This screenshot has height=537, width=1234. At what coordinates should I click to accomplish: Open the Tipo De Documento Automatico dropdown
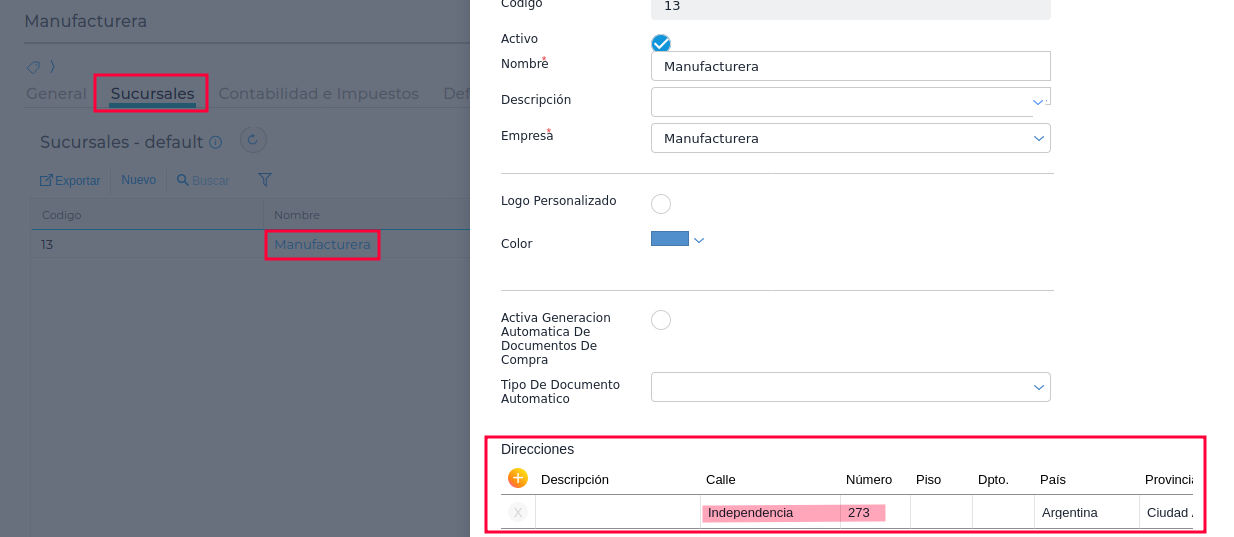tap(1038, 387)
